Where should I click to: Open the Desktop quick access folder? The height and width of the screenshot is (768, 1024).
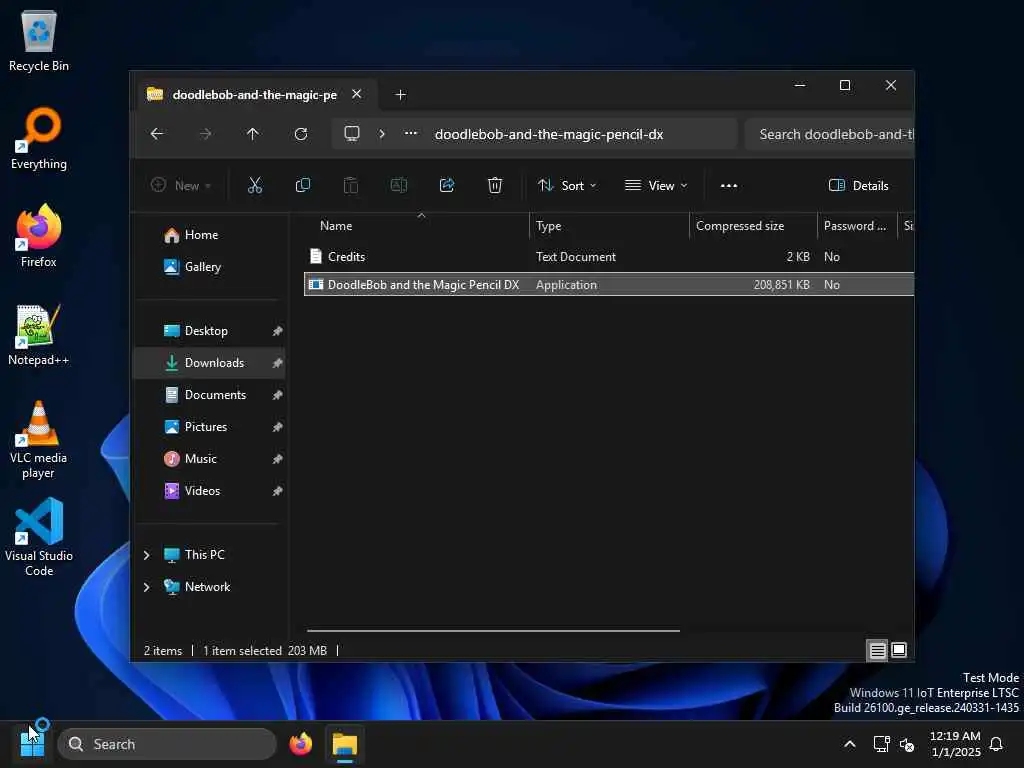pyautogui.click(x=209, y=330)
